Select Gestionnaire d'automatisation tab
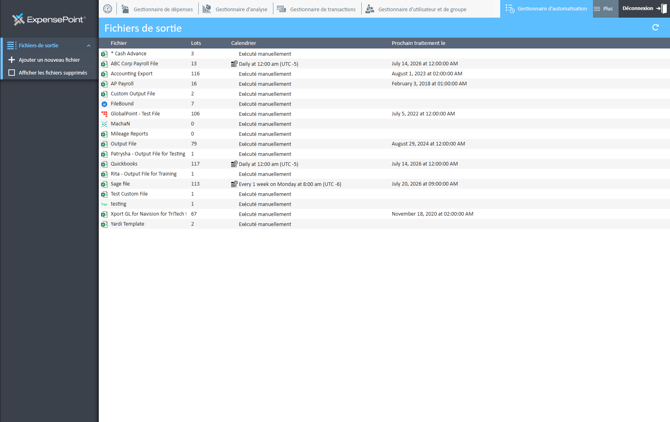This screenshot has height=422, width=670. (x=546, y=9)
